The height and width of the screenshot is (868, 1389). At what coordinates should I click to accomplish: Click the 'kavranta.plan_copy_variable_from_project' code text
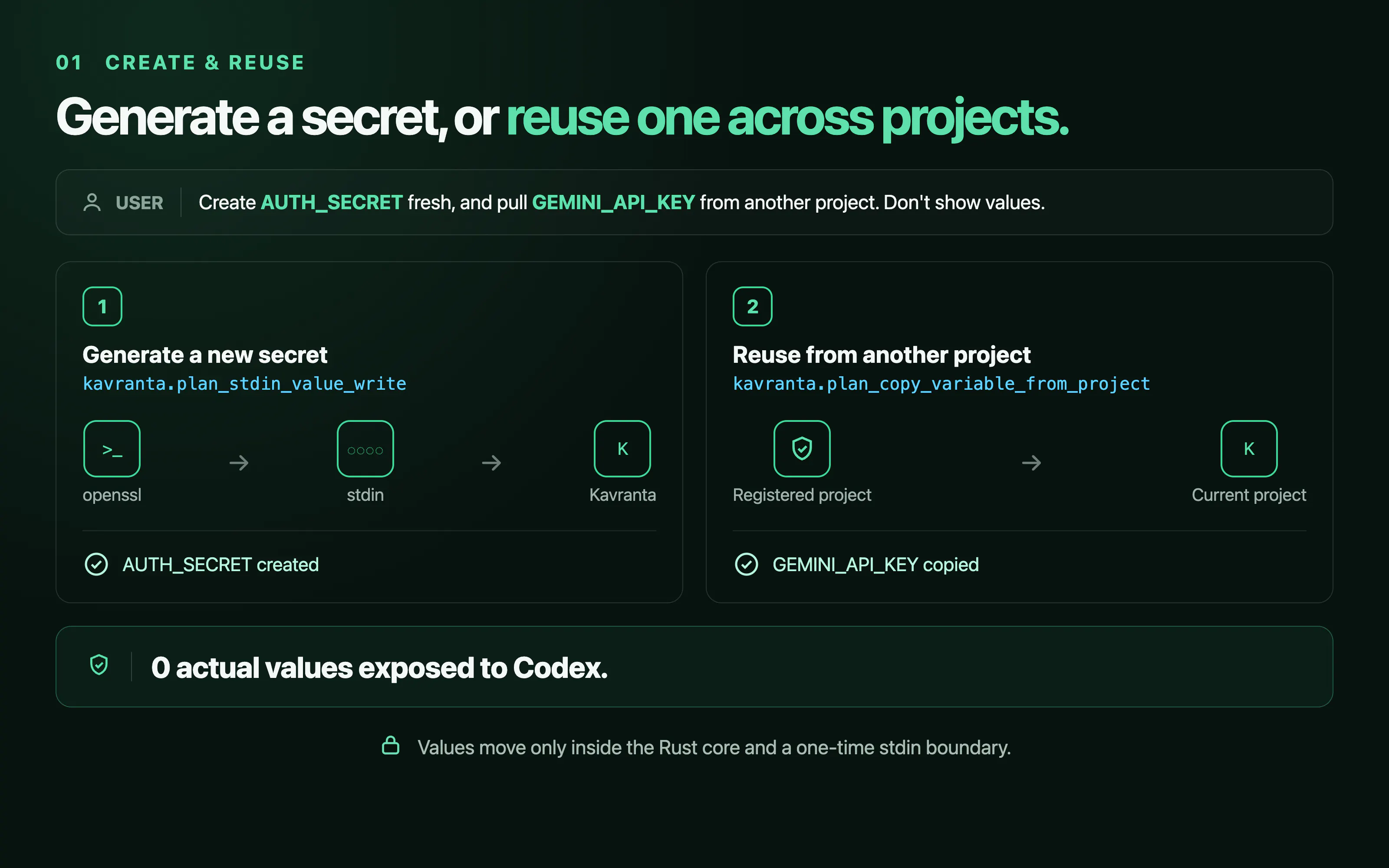[x=941, y=384]
